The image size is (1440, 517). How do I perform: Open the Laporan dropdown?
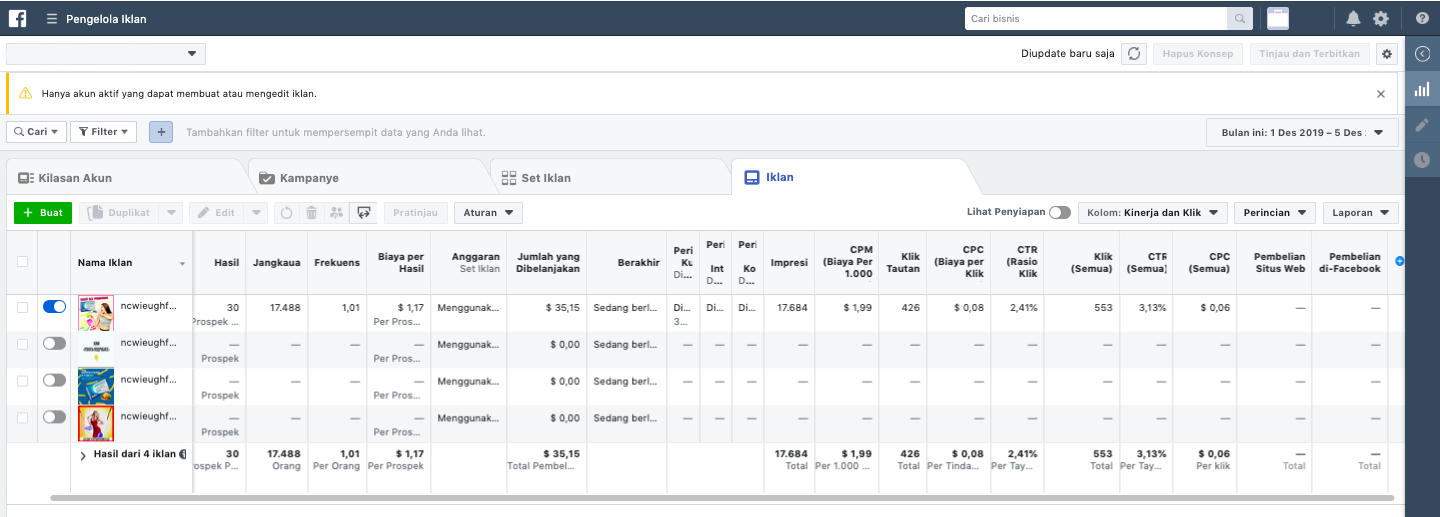[1360, 213]
